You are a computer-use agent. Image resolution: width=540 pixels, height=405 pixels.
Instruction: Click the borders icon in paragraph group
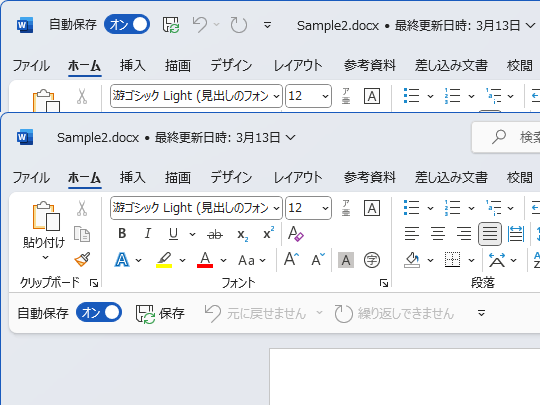[x=453, y=260]
